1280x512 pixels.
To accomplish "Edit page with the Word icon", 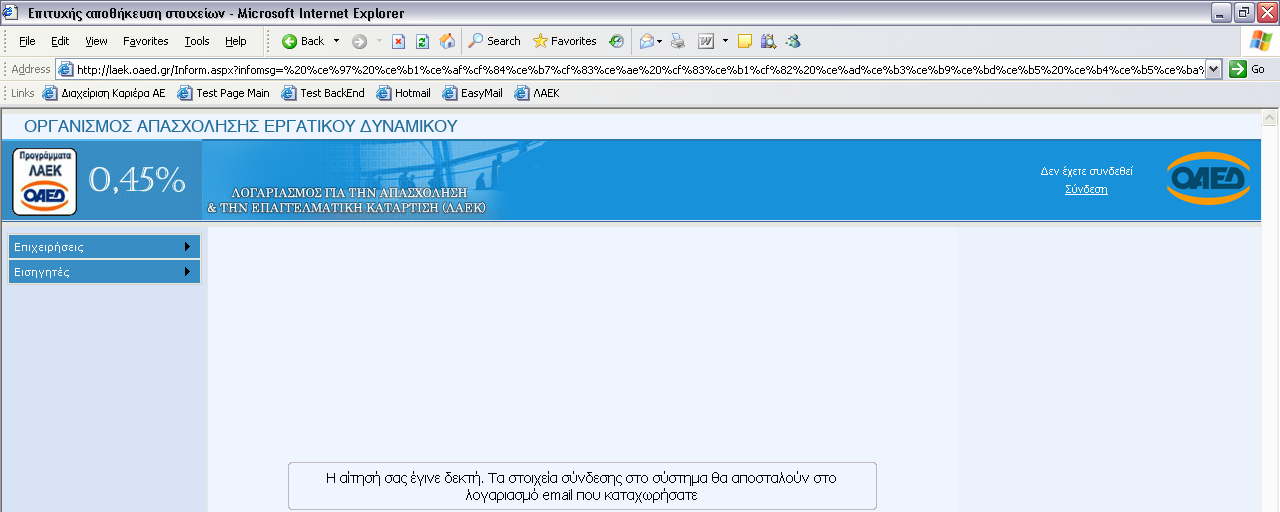I will 706,41.
